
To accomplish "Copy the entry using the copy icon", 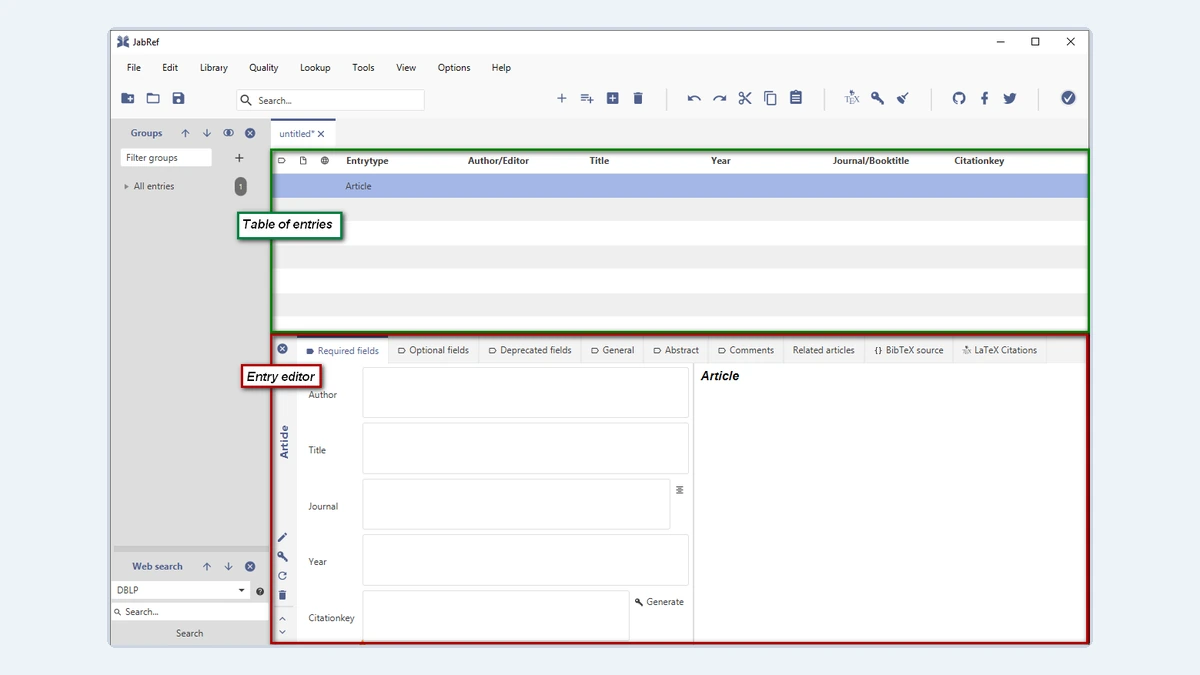I will [x=770, y=98].
